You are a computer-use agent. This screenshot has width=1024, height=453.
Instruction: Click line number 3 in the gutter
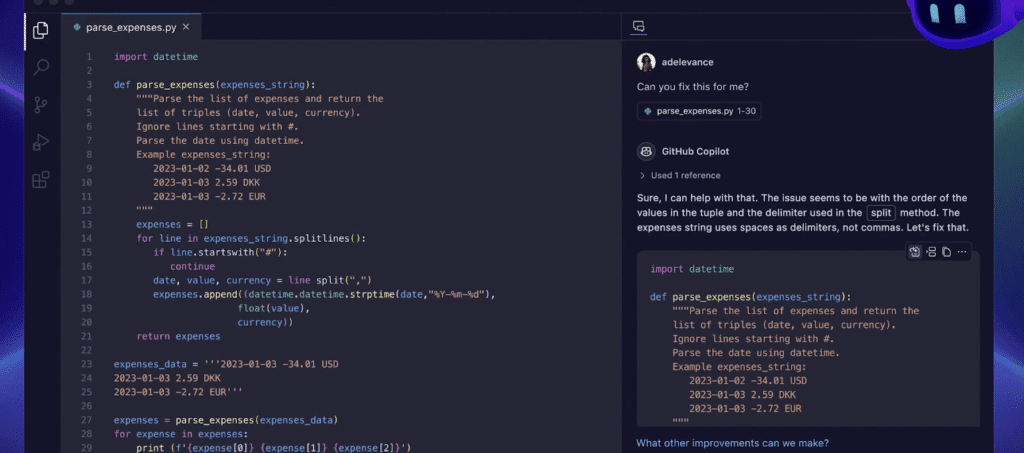(89, 85)
